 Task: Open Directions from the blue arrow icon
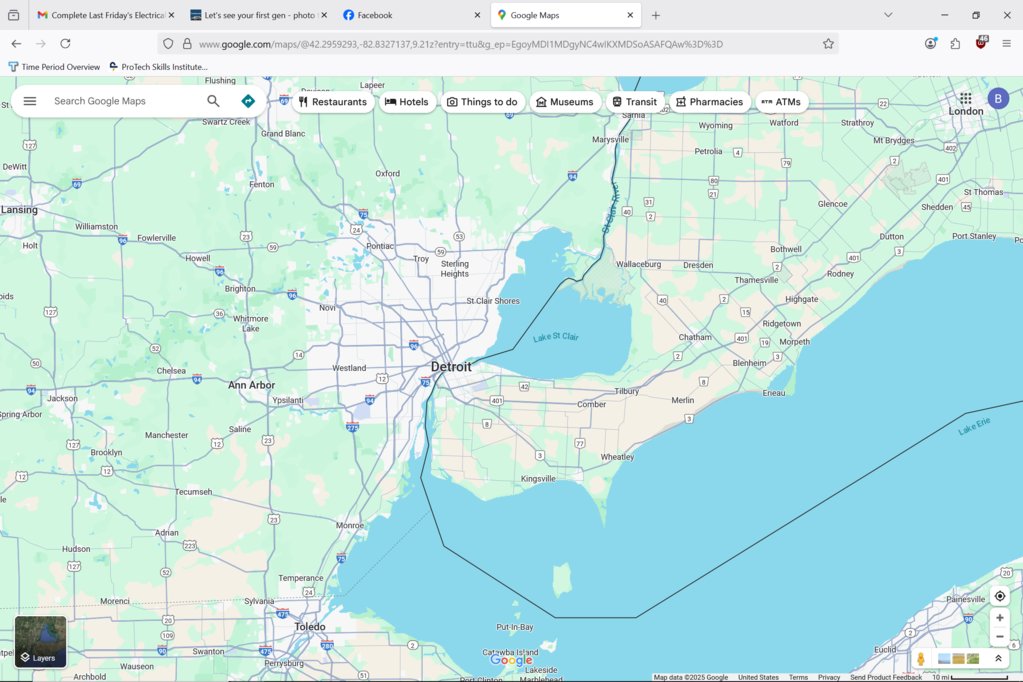[248, 101]
